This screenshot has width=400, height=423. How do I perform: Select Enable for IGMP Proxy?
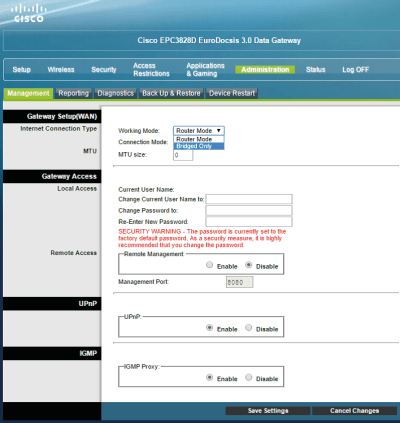click(209, 377)
